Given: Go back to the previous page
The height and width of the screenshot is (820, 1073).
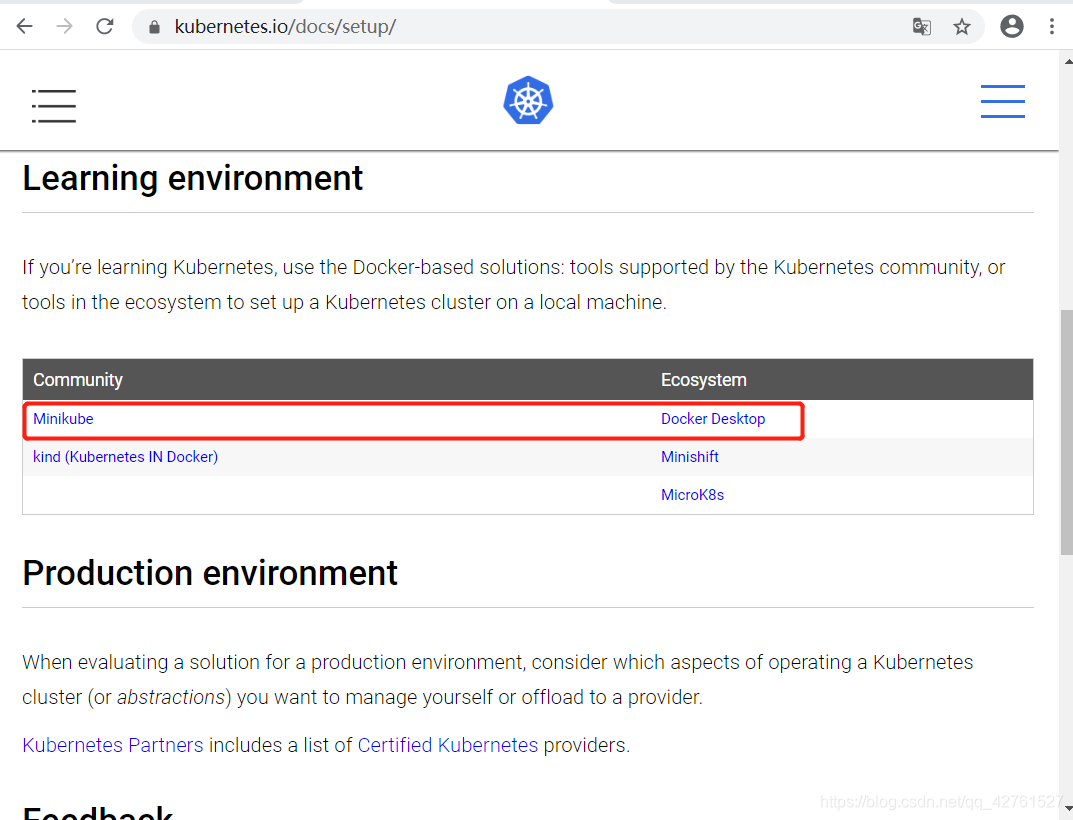Looking at the screenshot, I should coord(25,27).
